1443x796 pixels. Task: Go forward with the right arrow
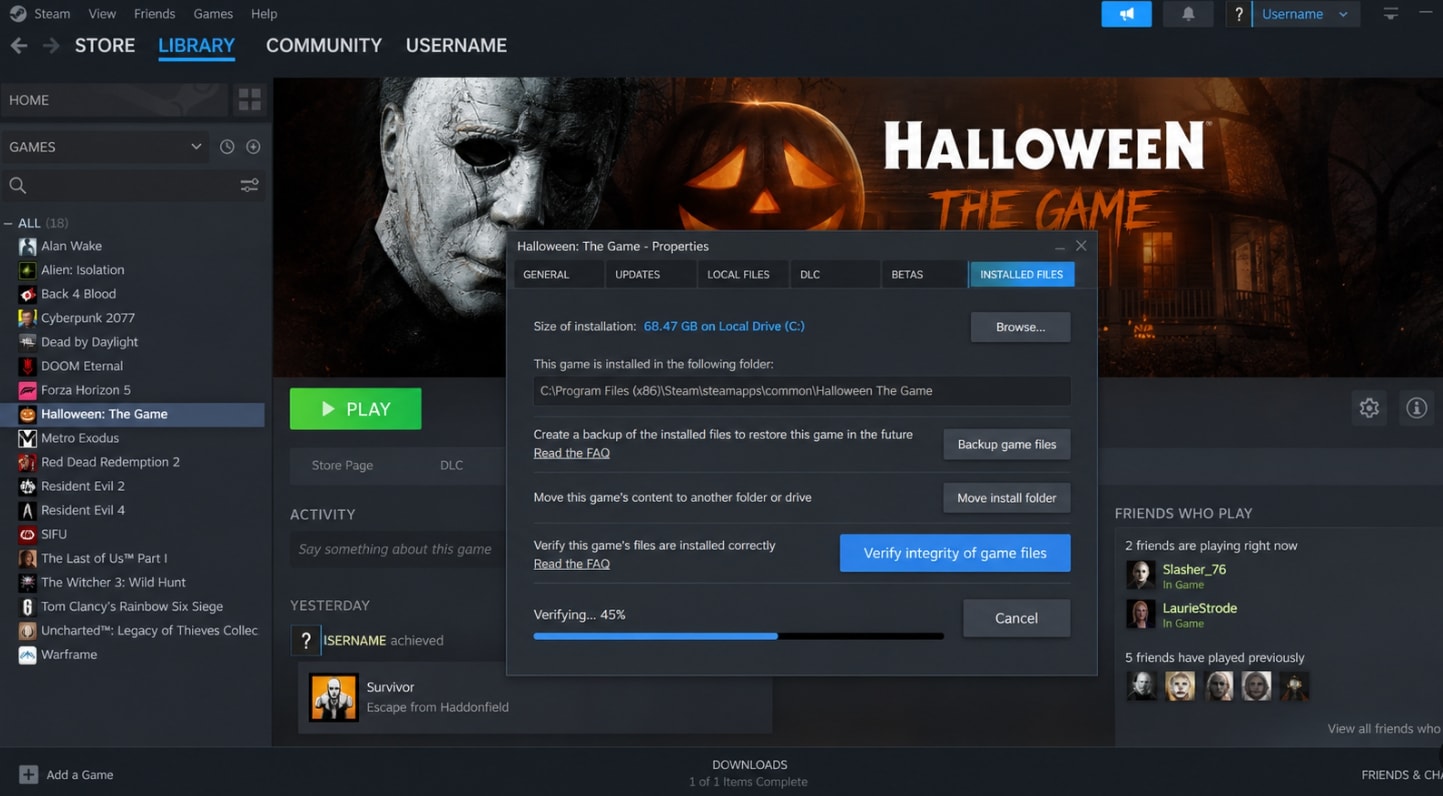click(x=51, y=45)
